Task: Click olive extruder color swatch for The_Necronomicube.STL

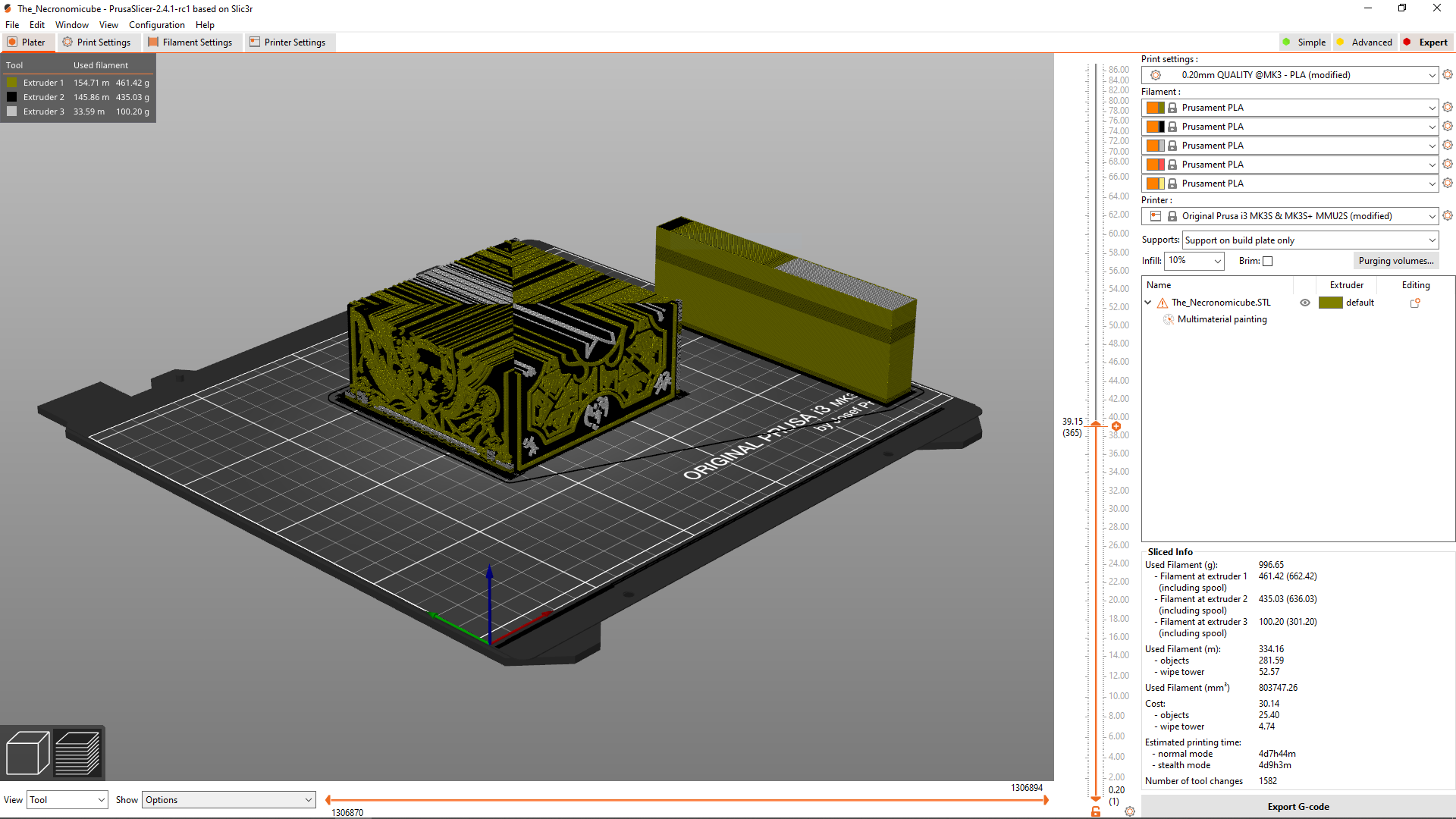Action: click(x=1331, y=303)
